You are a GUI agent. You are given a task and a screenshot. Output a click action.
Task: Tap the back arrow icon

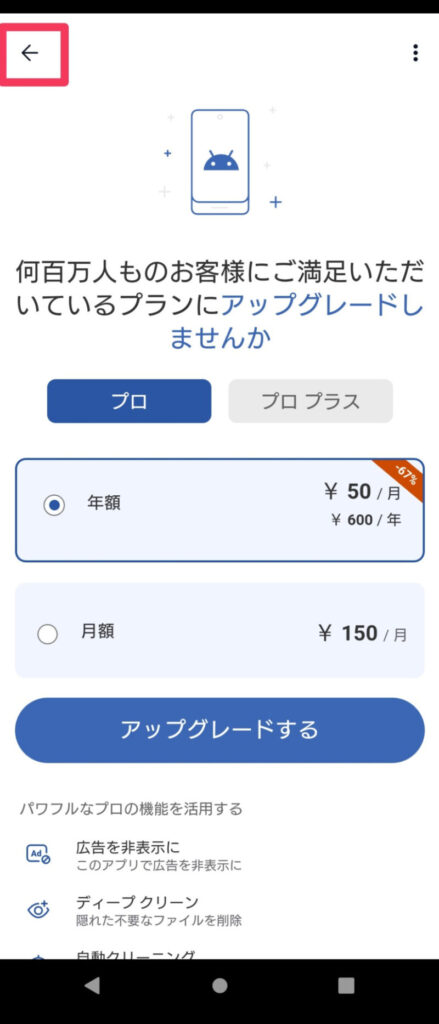[x=30, y=53]
